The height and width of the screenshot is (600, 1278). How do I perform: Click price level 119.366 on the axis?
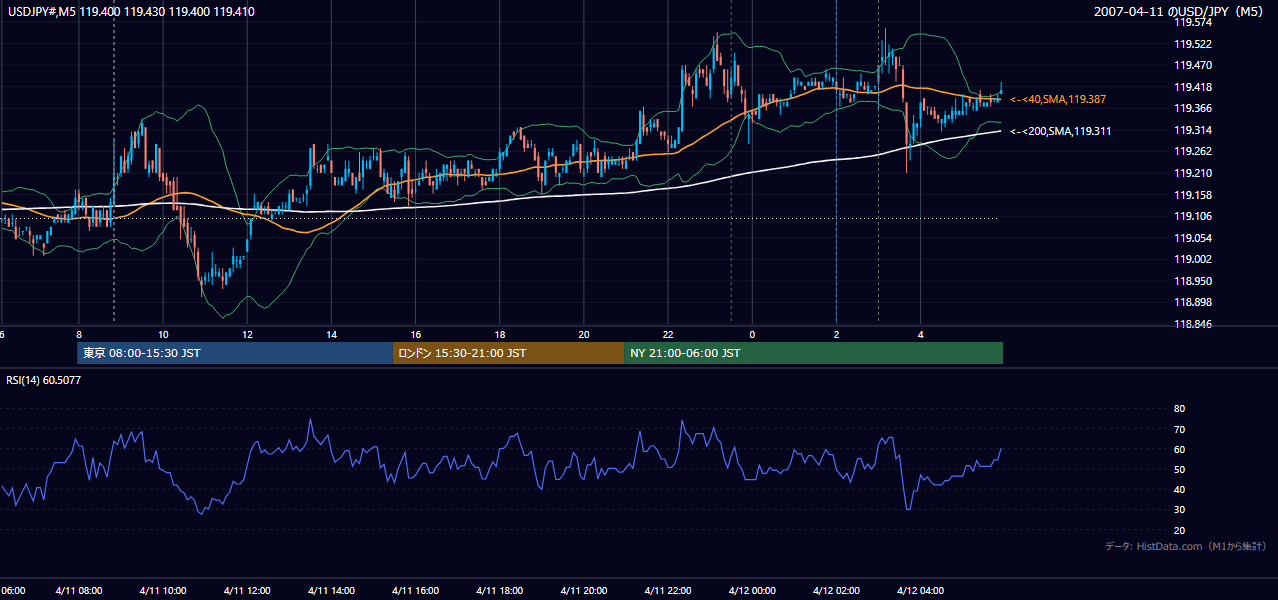1193,108
